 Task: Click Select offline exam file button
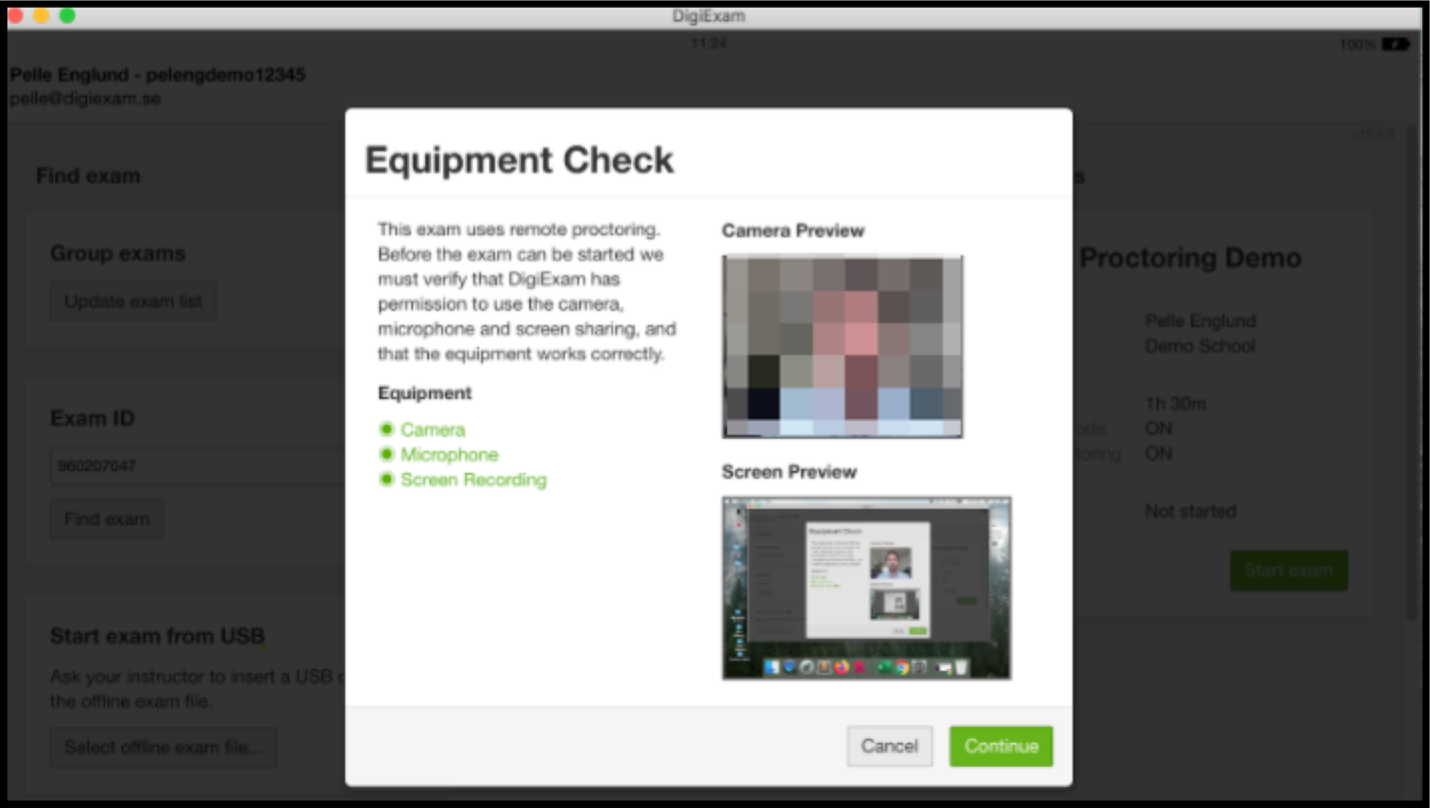[164, 747]
